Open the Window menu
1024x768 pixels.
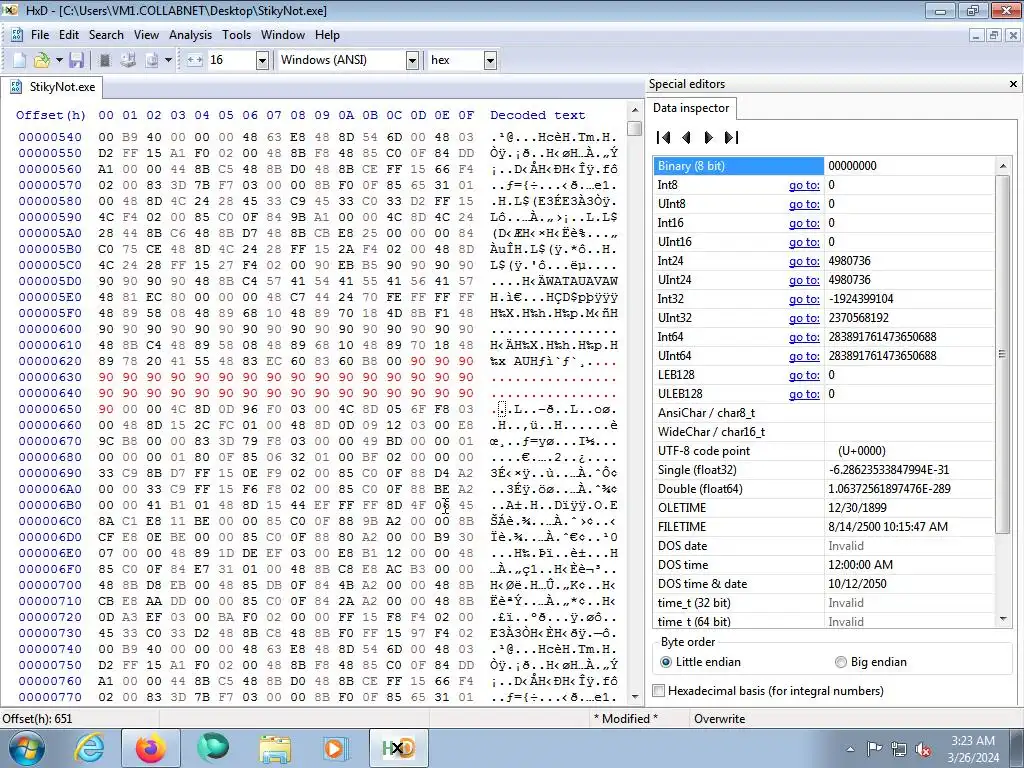pos(283,35)
